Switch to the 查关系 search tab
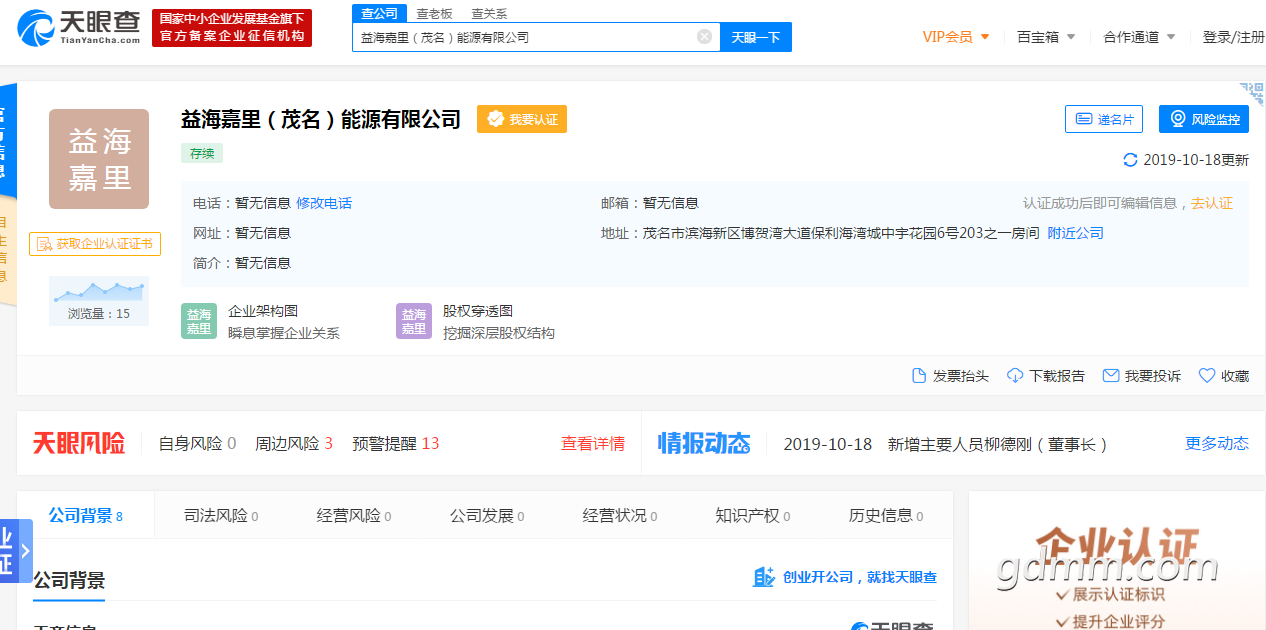Viewport: 1266px width, 630px height. [x=489, y=13]
